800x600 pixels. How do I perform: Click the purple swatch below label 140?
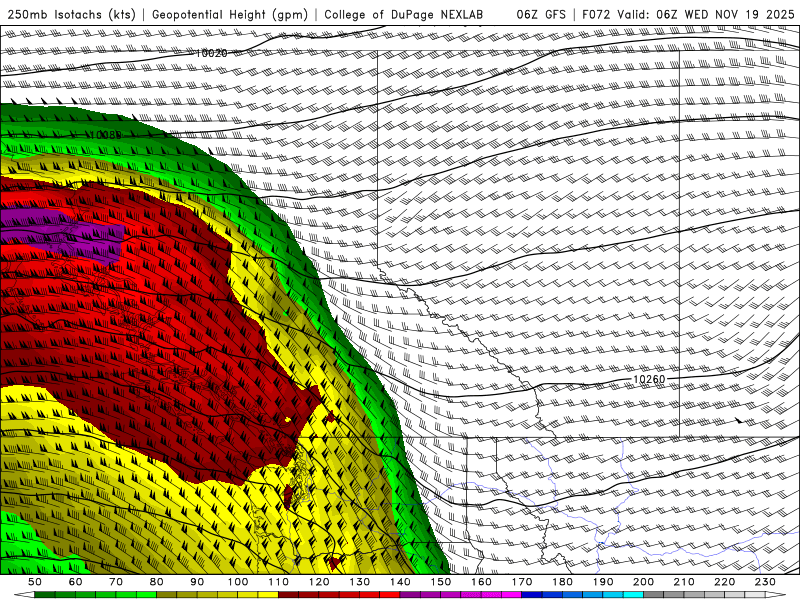point(410,595)
